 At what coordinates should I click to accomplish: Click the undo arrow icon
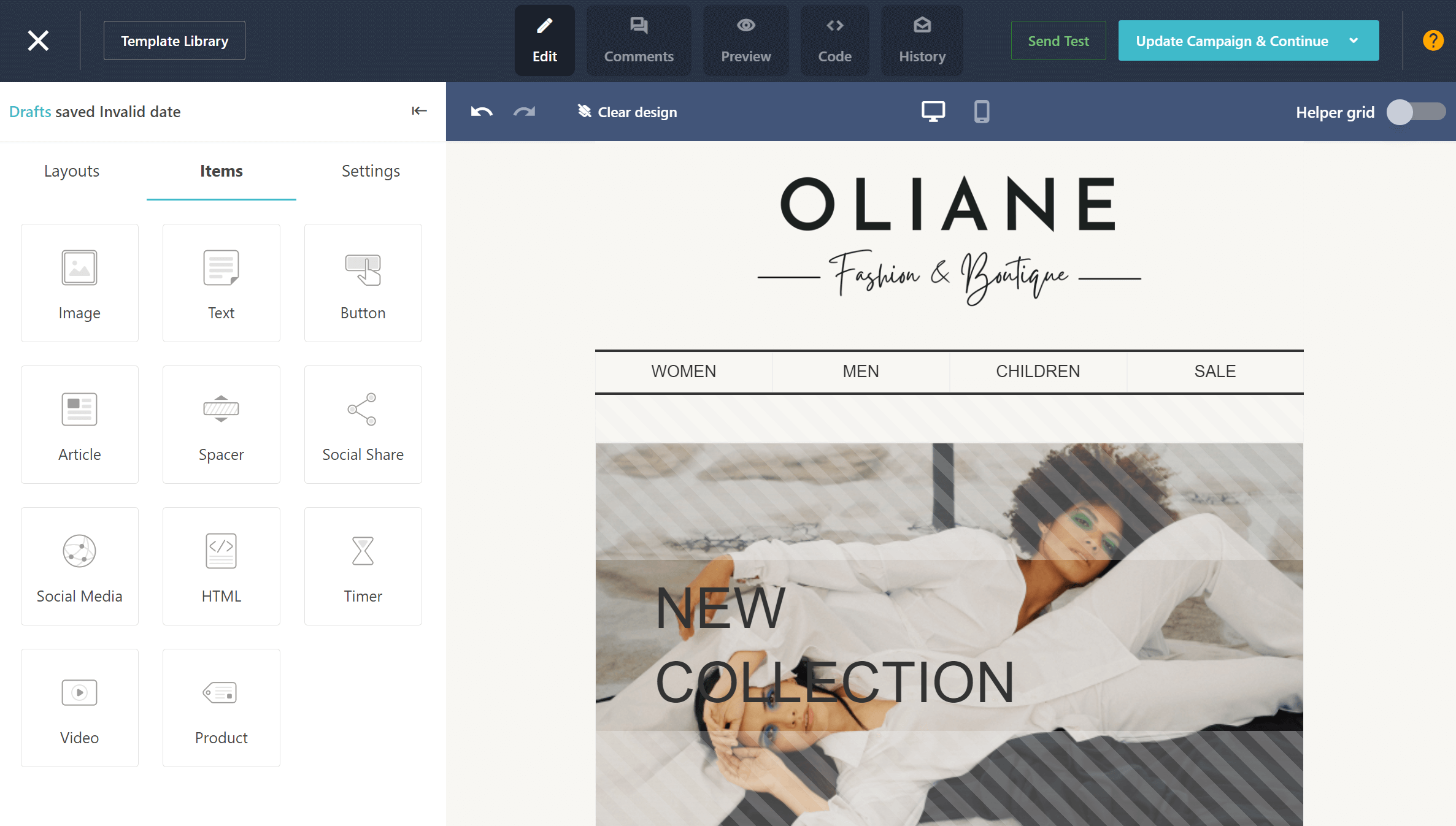coord(481,111)
